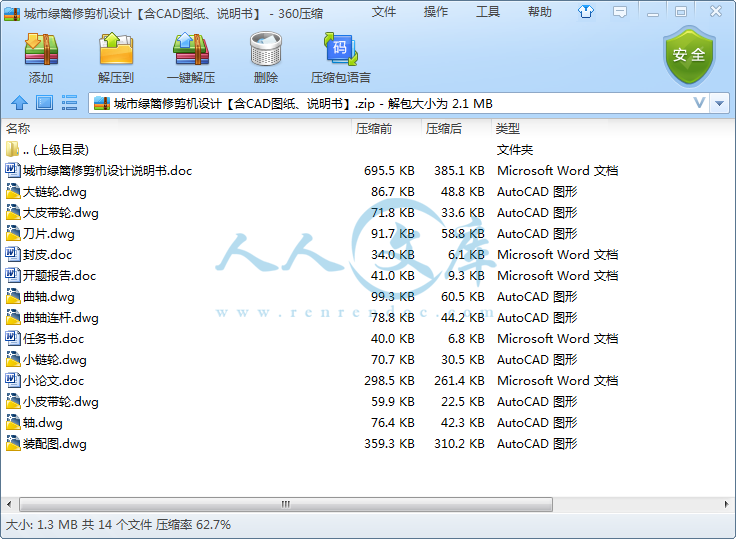The height and width of the screenshot is (539, 736).
Task: Click the green 安全 shield badge
Action: 689,56
